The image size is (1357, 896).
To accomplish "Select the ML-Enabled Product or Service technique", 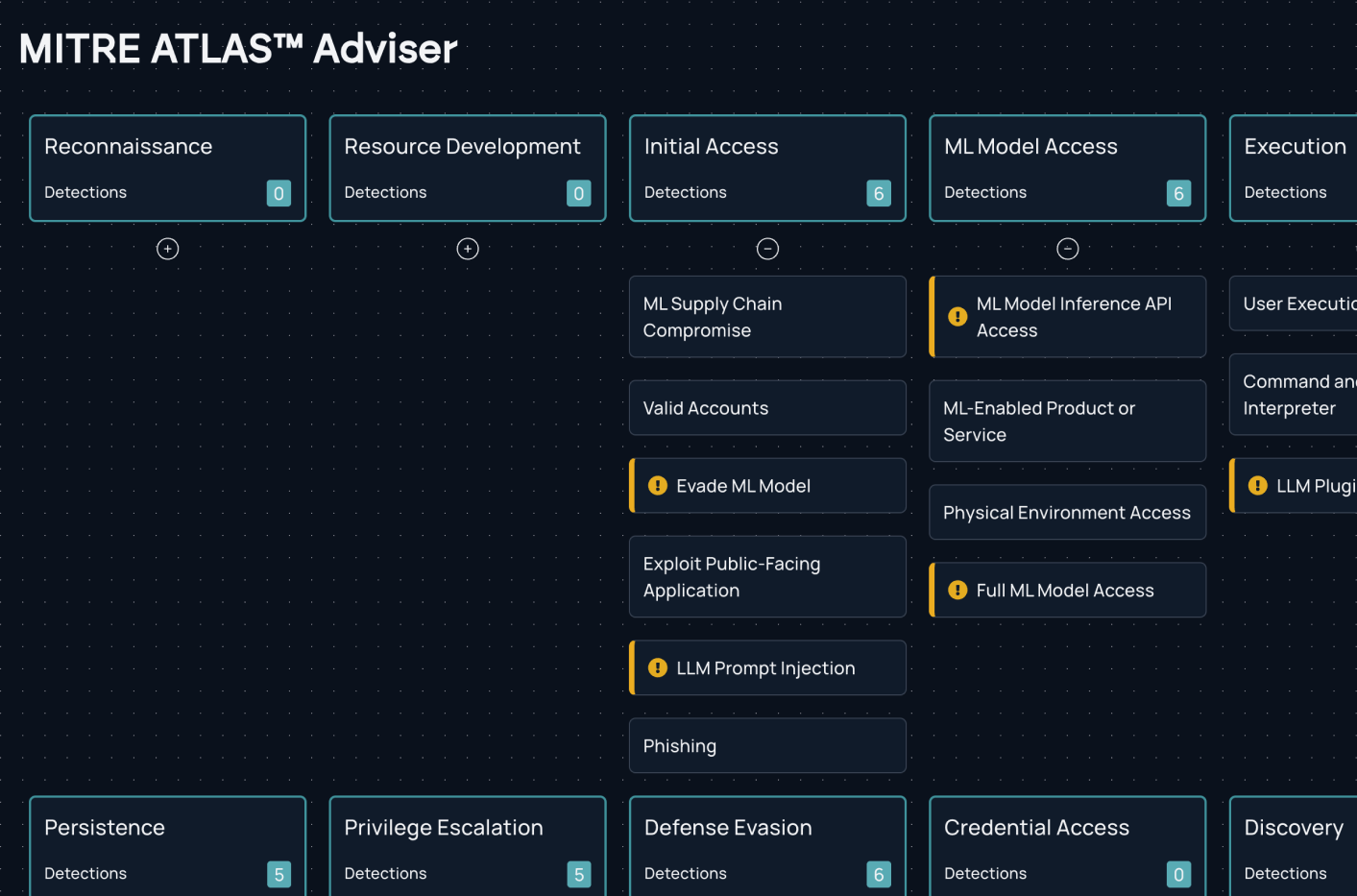I will [1067, 422].
